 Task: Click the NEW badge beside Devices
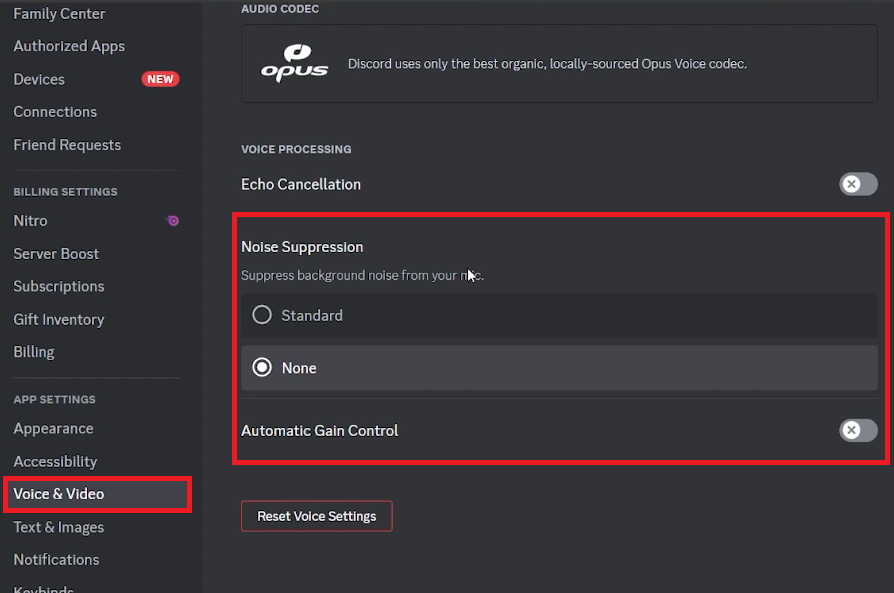tap(160, 79)
